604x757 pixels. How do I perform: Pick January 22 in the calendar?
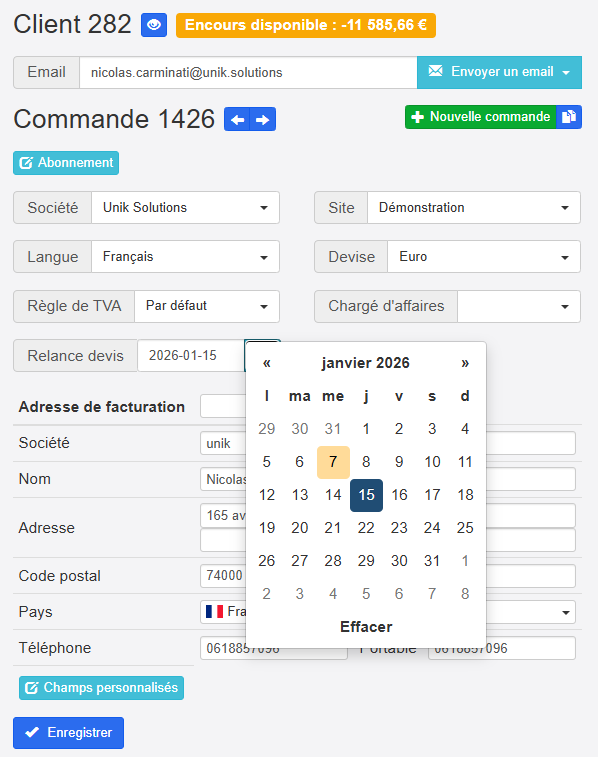366,528
